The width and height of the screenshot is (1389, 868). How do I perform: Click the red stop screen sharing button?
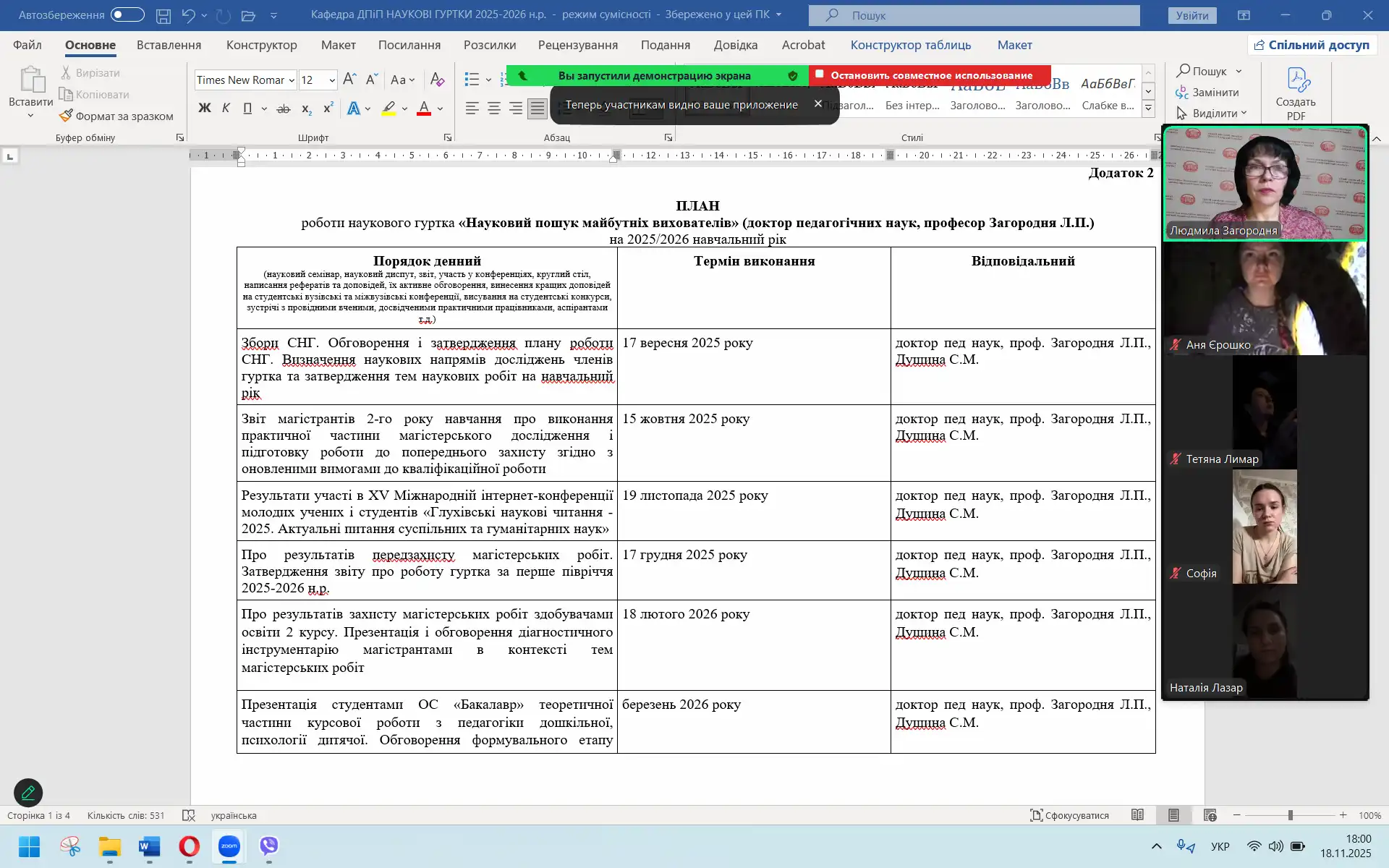[930, 75]
